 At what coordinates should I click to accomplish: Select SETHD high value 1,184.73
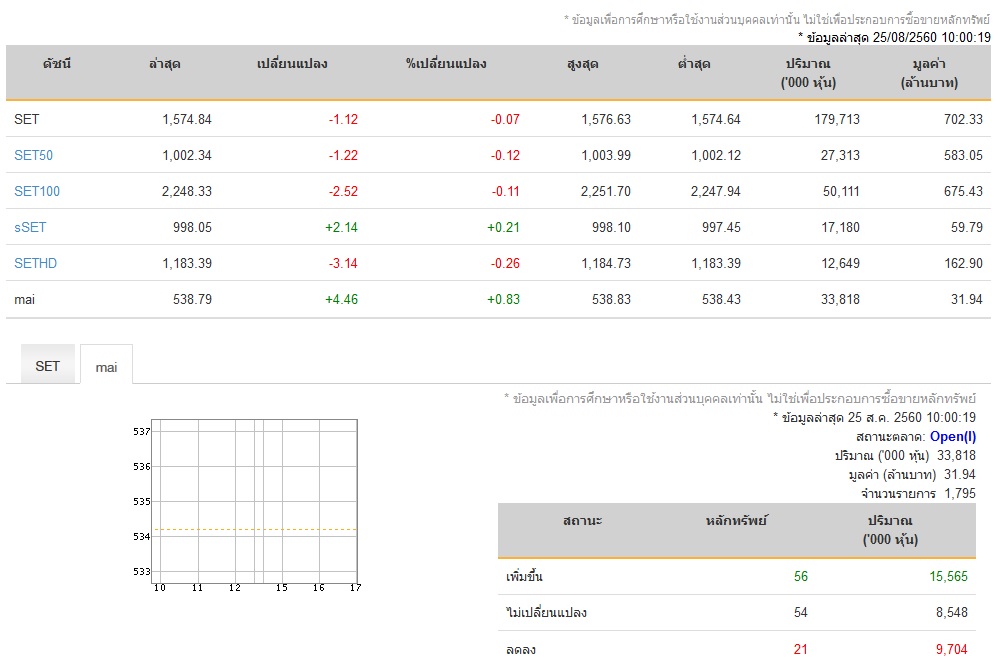click(606, 263)
